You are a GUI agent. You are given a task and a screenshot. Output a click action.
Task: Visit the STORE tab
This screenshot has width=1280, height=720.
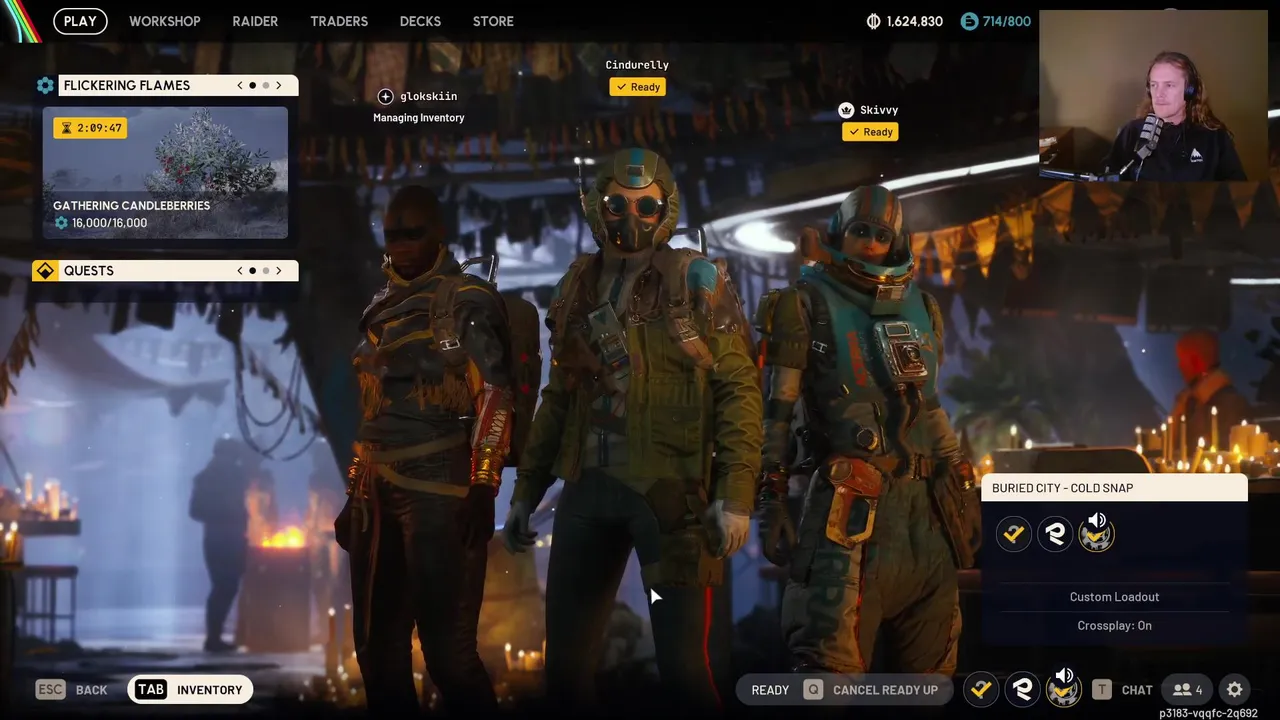click(493, 21)
